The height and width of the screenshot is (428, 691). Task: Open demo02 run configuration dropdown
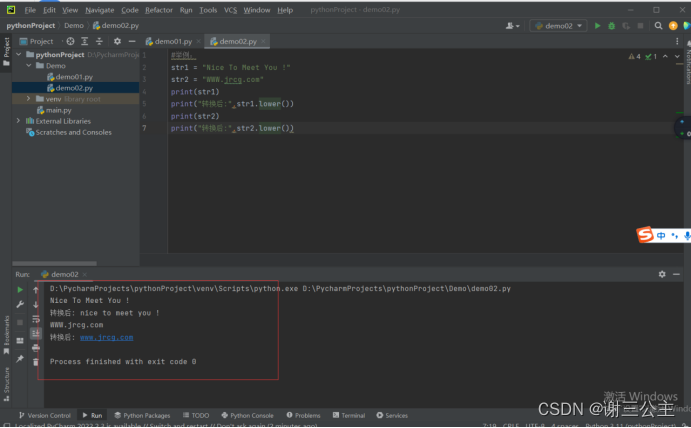558,26
